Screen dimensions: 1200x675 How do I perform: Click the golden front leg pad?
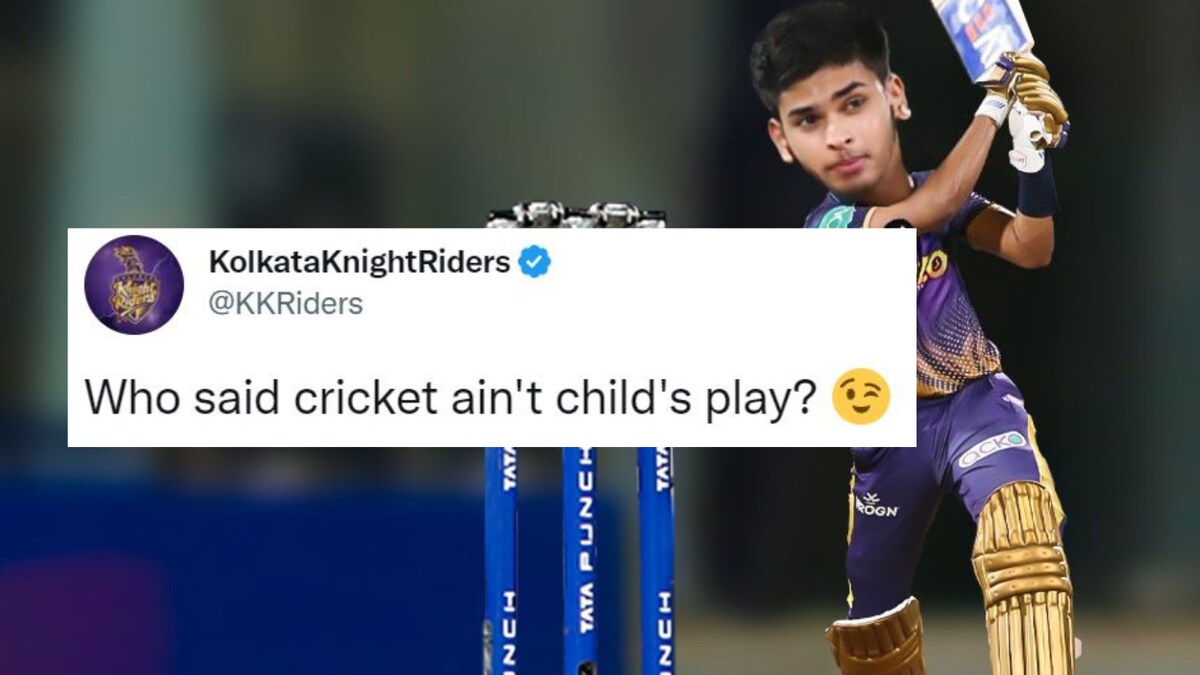click(1022, 578)
